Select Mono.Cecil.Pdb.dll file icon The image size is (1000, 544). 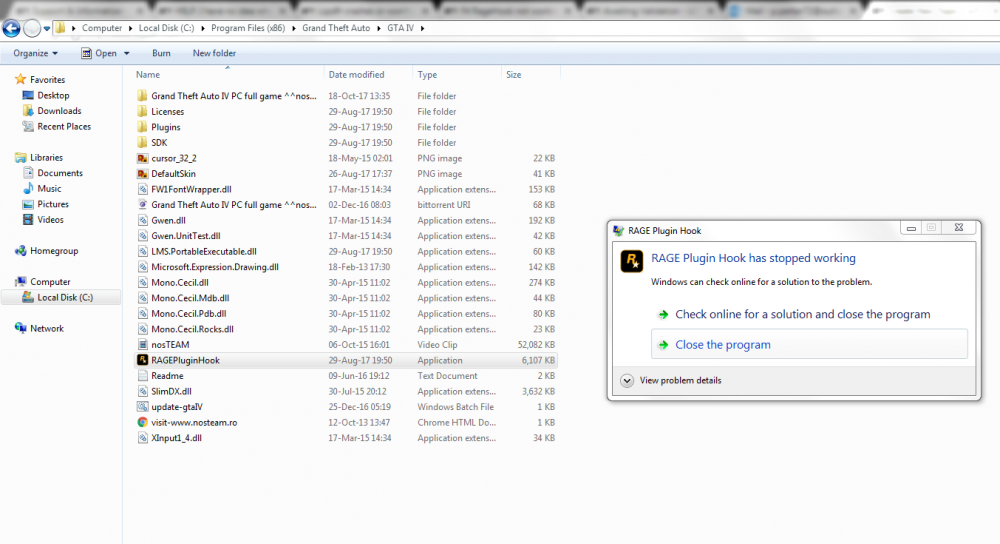pyautogui.click(x=142, y=313)
